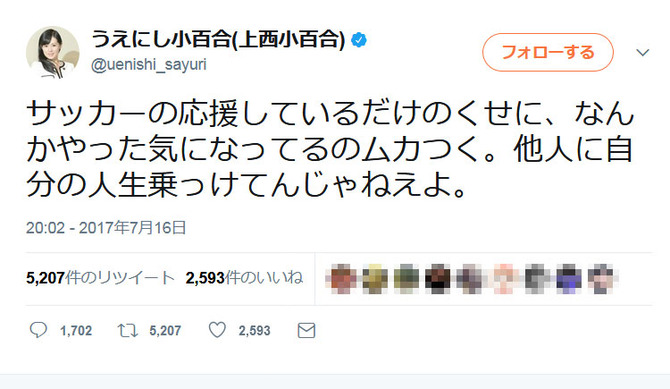670x389 pixels.
Task: Click the 5,207 count beside retweet icon
Action: [x=165, y=331]
